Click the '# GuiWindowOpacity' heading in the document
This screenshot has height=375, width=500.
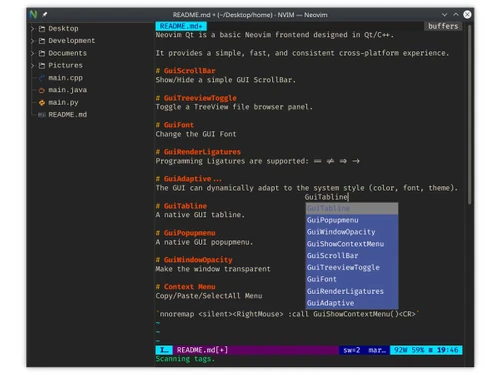194,260
